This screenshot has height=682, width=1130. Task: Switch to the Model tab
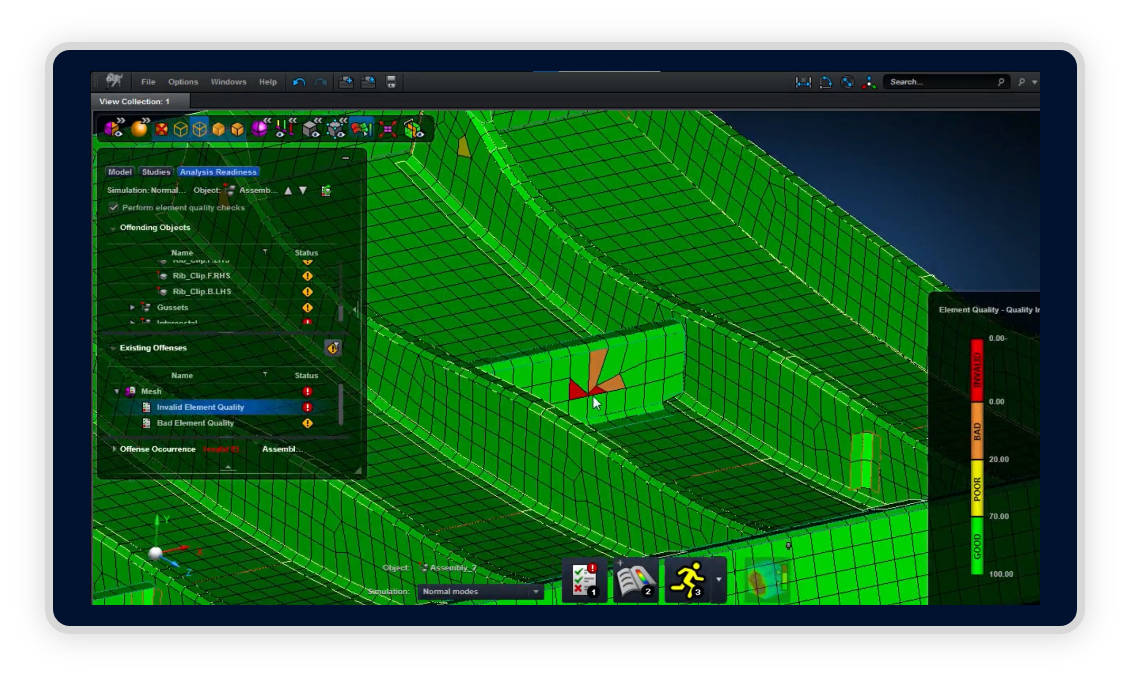click(x=120, y=172)
